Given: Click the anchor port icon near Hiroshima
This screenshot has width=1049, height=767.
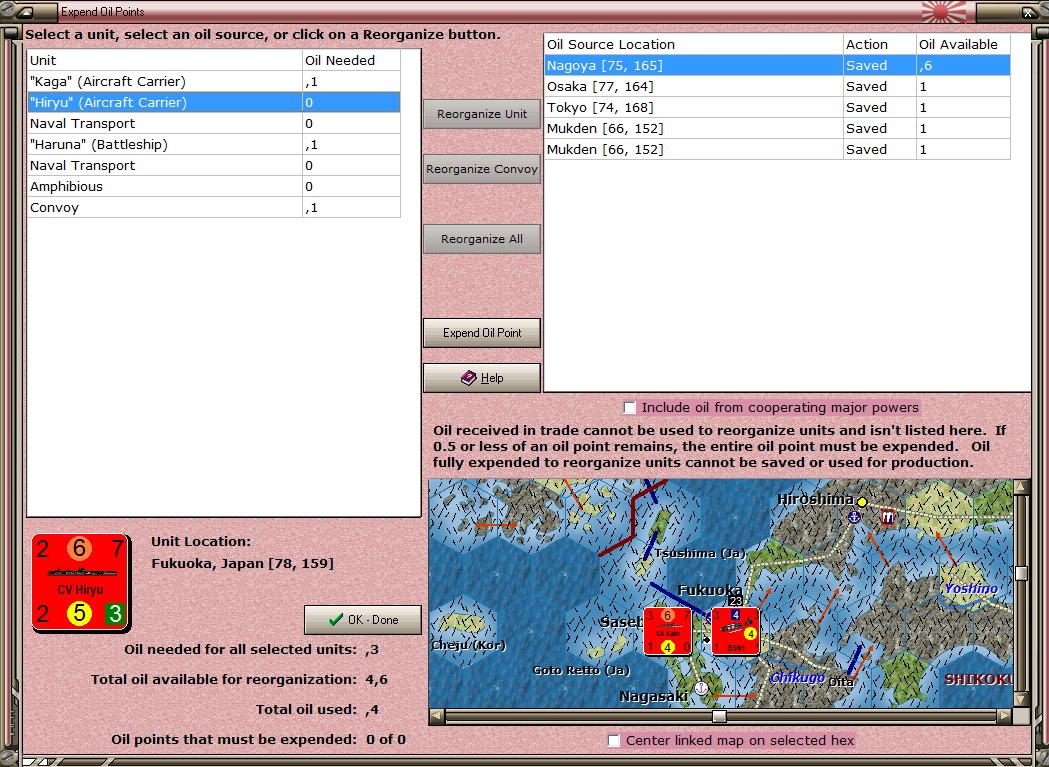Looking at the screenshot, I should pos(854,517).
